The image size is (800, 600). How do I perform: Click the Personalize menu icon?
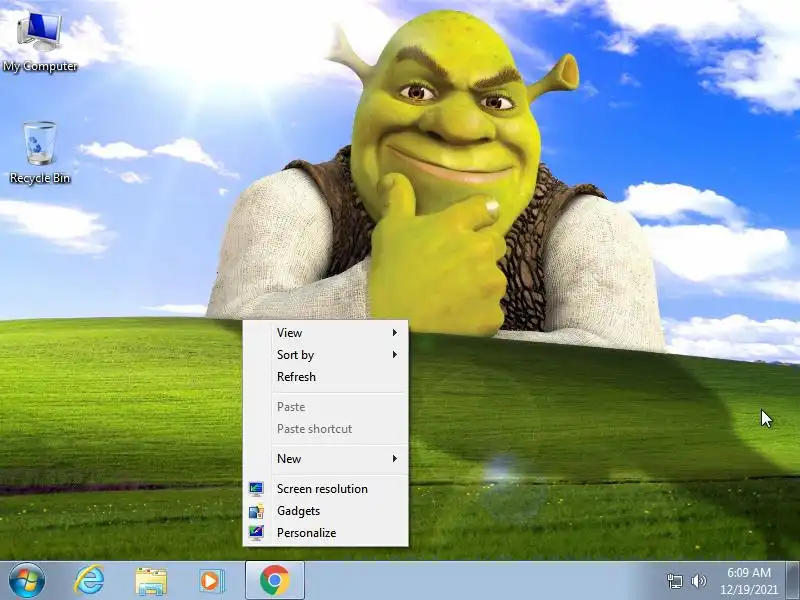[x=256, y=533]
